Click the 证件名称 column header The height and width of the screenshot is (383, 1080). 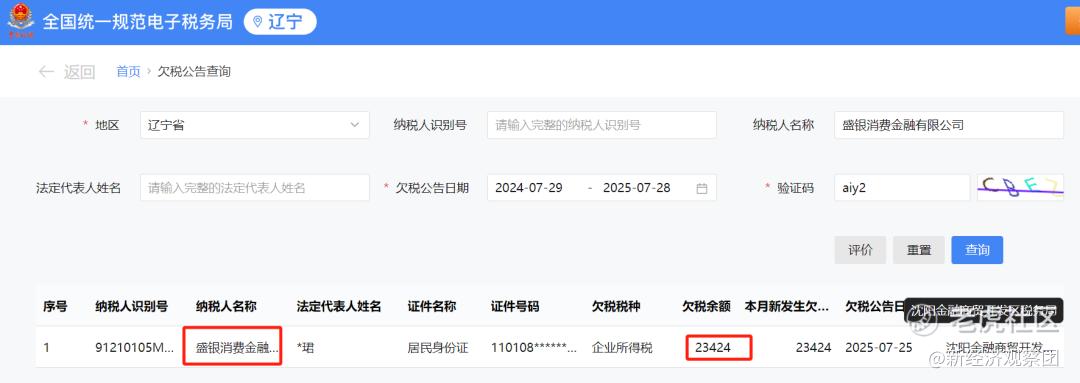click(x=432, y=307)
